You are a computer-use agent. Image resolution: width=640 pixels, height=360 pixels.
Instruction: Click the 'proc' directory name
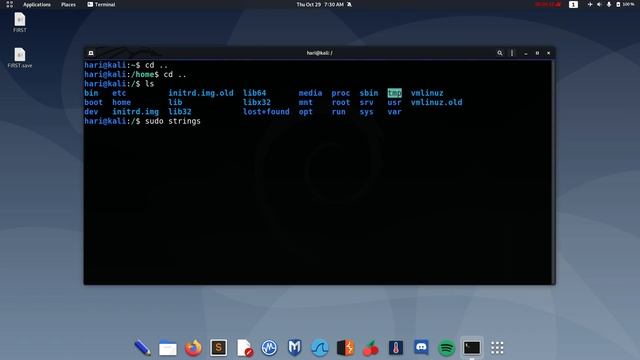pyautogui.click(x=340, y=93)
